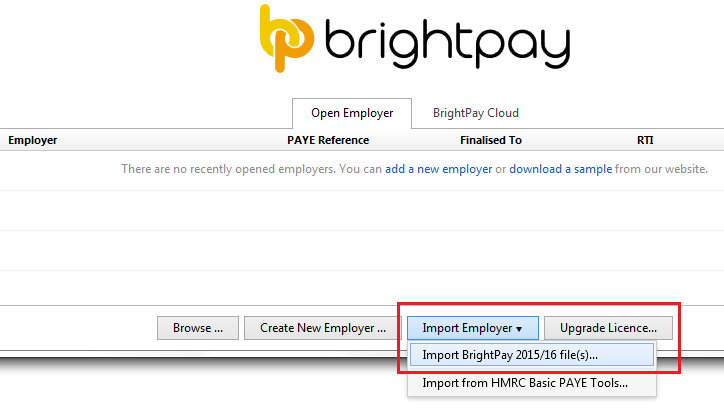
Task: Click Create New Employer ... button
Action: pyautogui.click(x=323, y=328)
